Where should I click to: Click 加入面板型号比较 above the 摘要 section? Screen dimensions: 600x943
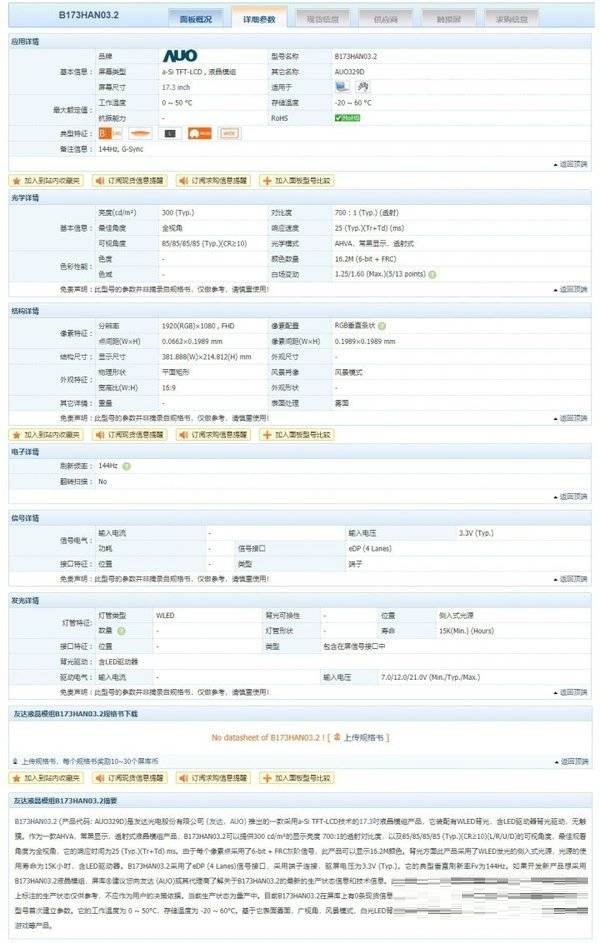pyautogui.click(x=297, y=778)
